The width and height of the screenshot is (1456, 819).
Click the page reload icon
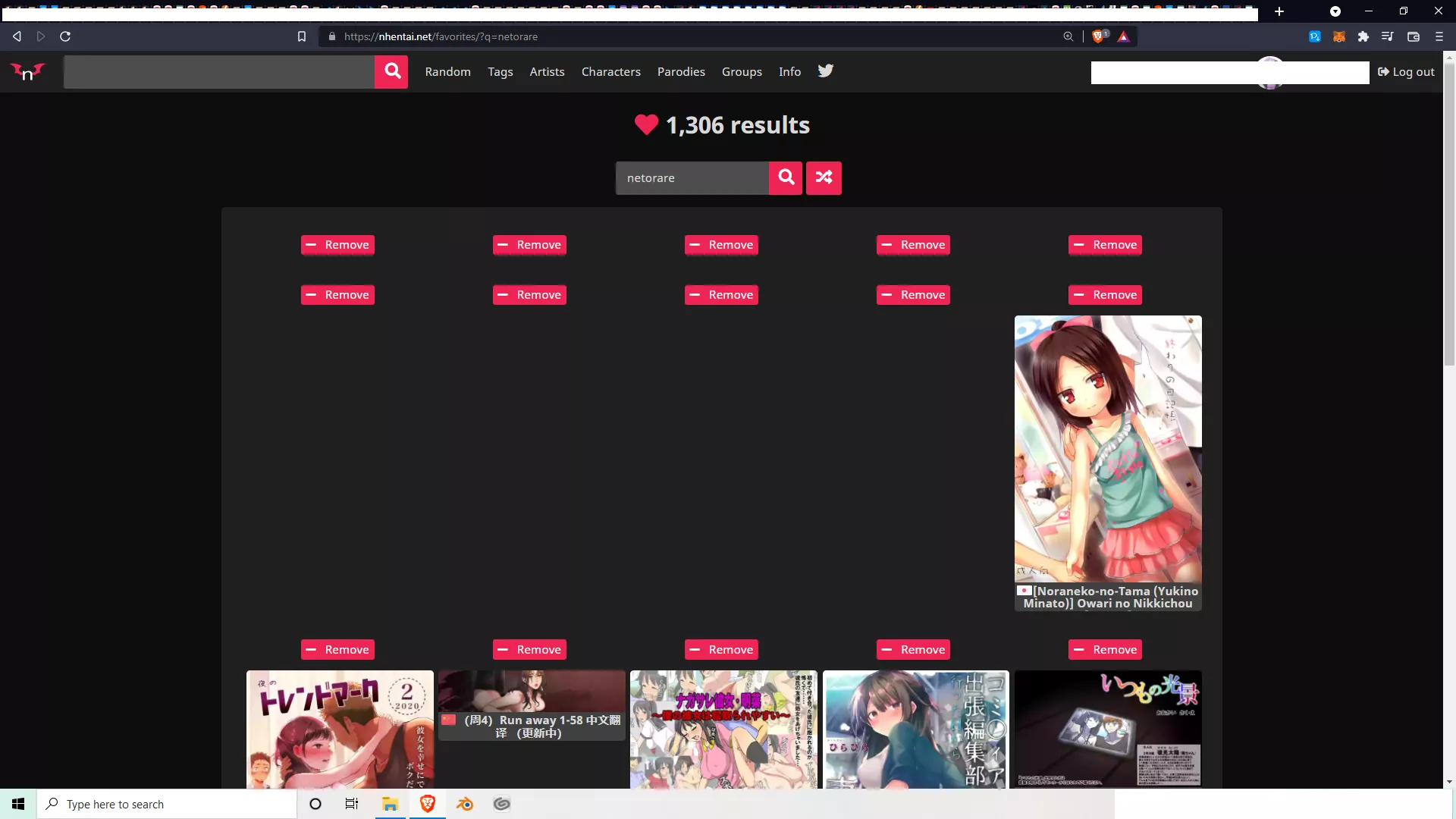(65, 36)
